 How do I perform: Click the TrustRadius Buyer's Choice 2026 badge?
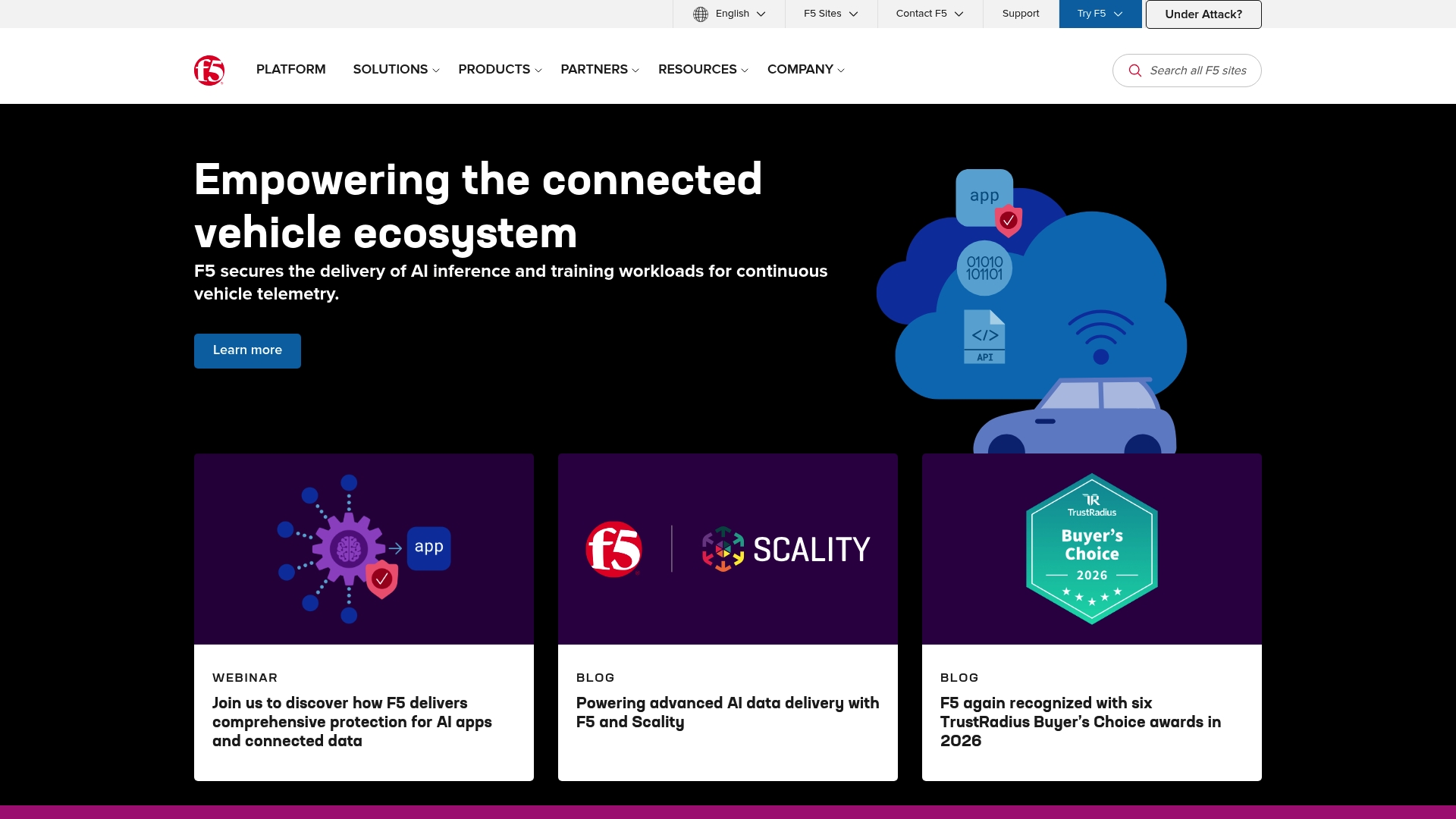click(1092, 549)
